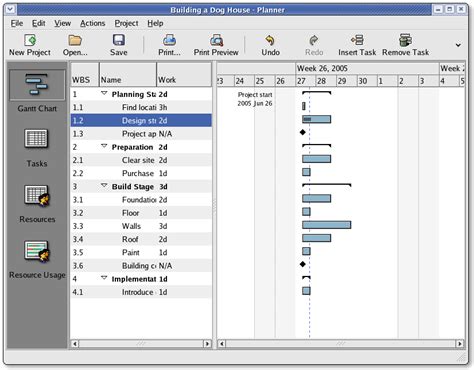Click the Design task Gantt bar
Viewport: 474px width, 370px height.
[x=317, y=119]
